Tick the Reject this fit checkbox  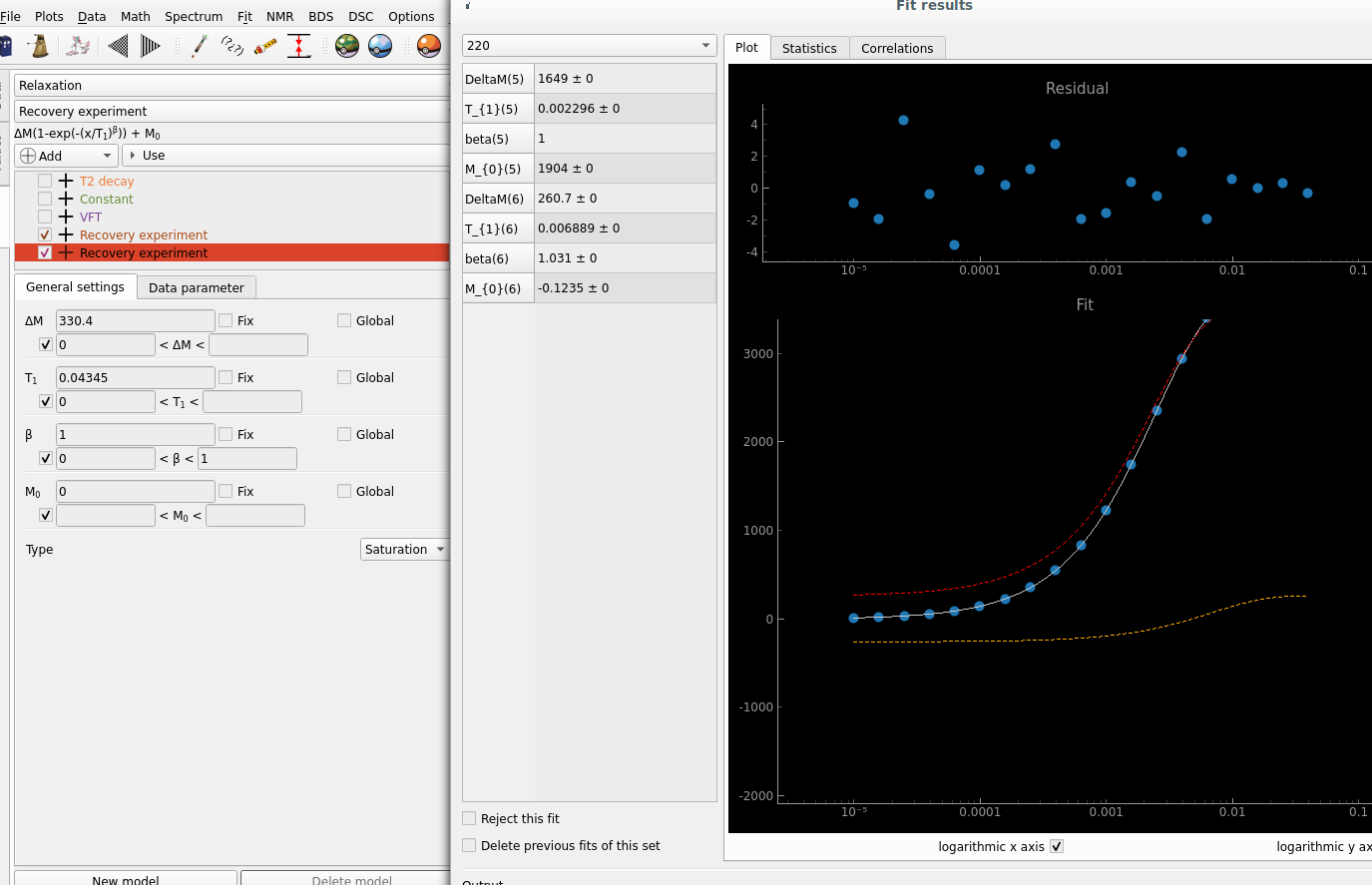469,818
